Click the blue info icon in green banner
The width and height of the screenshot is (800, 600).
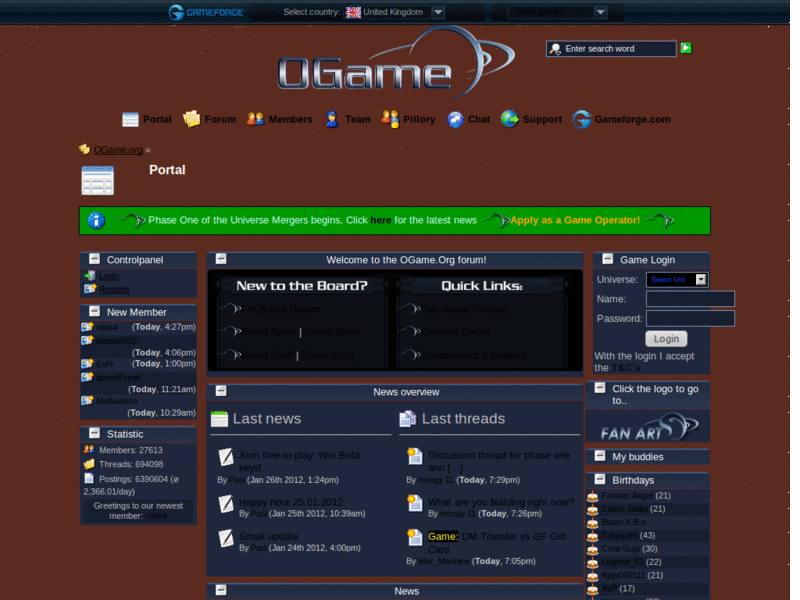pyautogui.click(x=96, y=220)
